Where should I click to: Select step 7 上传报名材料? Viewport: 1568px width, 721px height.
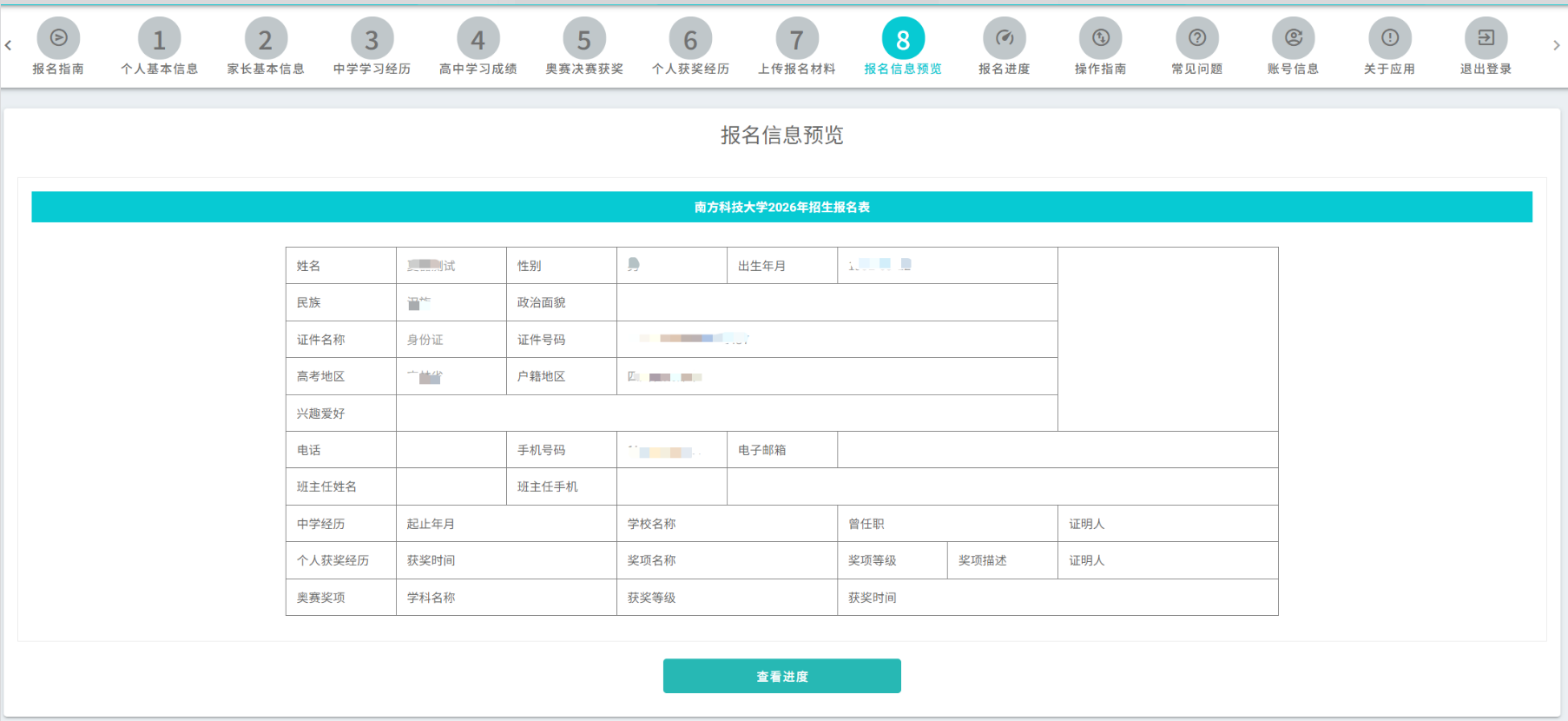click(x=796, y=39)
